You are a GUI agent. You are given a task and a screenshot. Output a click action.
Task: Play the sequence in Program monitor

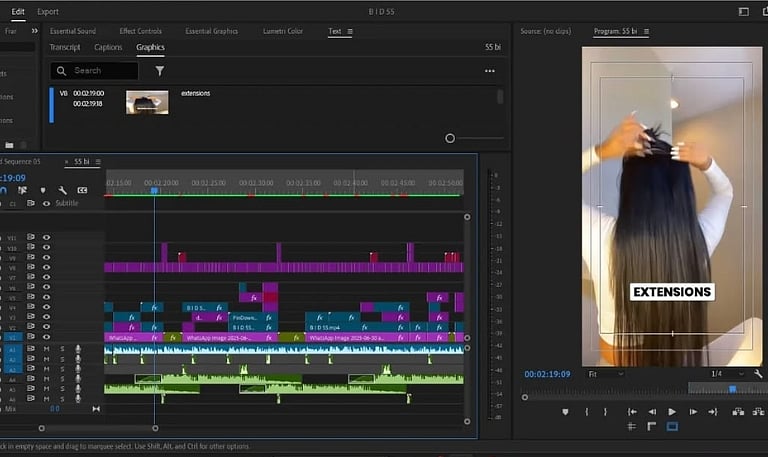click(672, 412)
